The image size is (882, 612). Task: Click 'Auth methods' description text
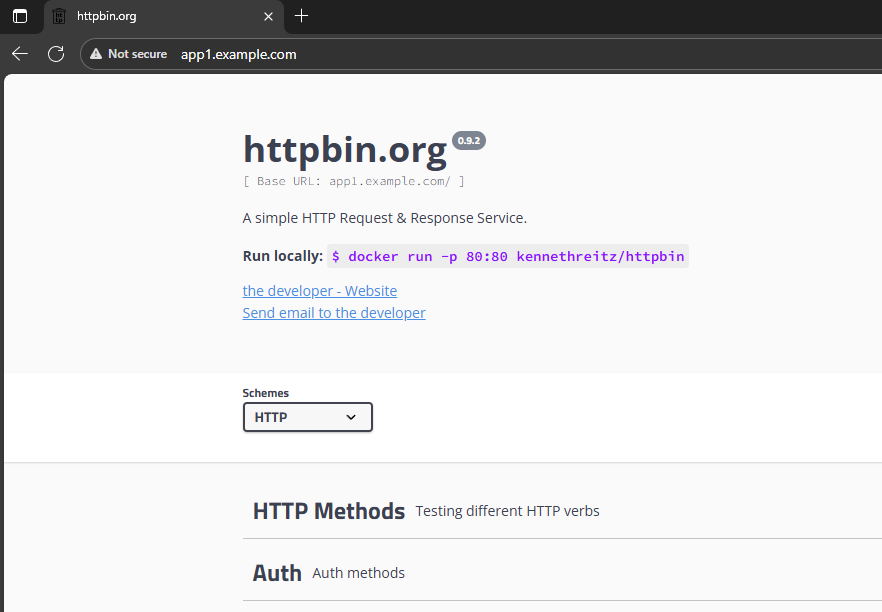[x=358, y=573]
